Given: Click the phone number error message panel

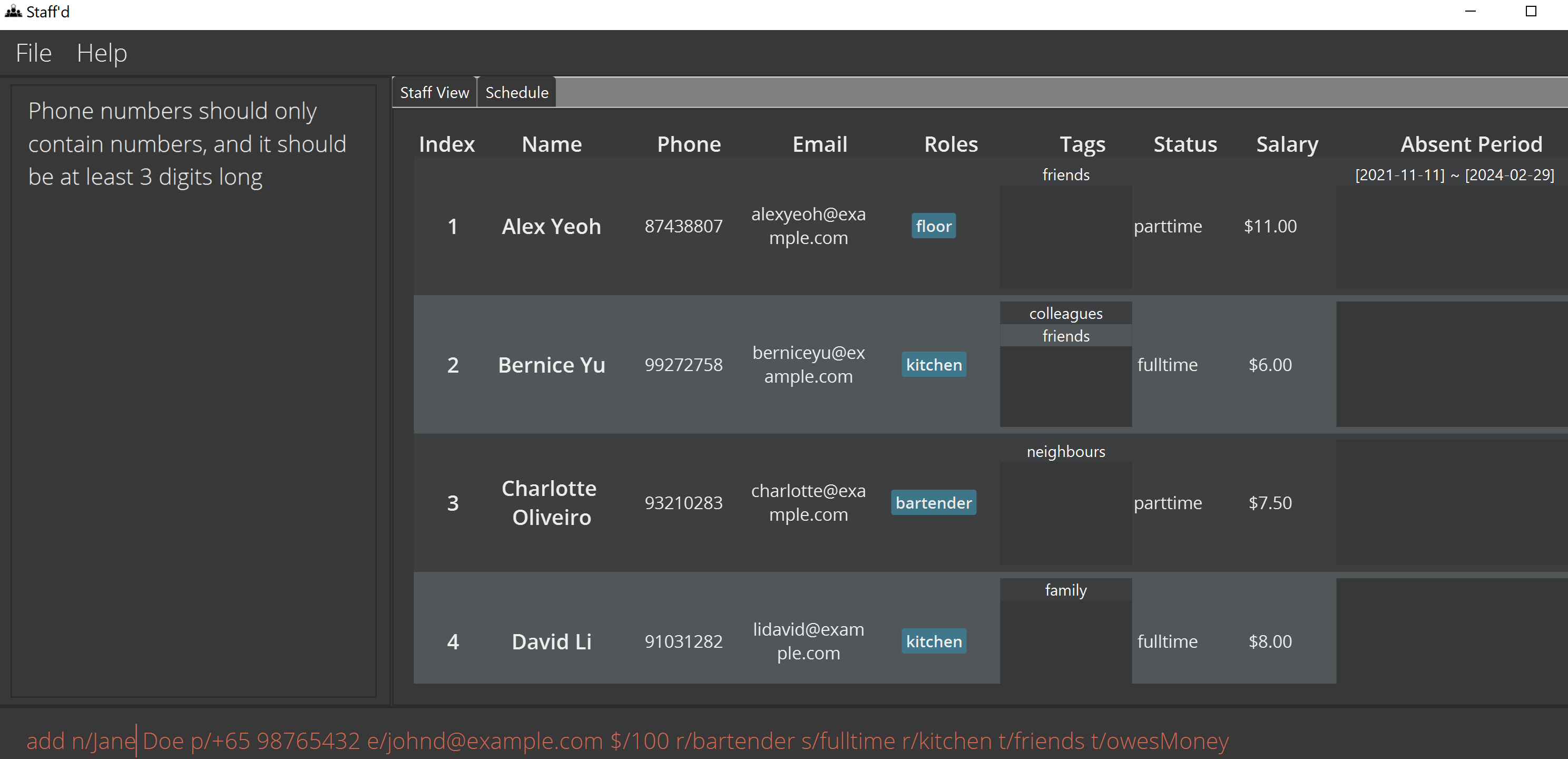Looking at the screenshot, I should click(193, 390).
